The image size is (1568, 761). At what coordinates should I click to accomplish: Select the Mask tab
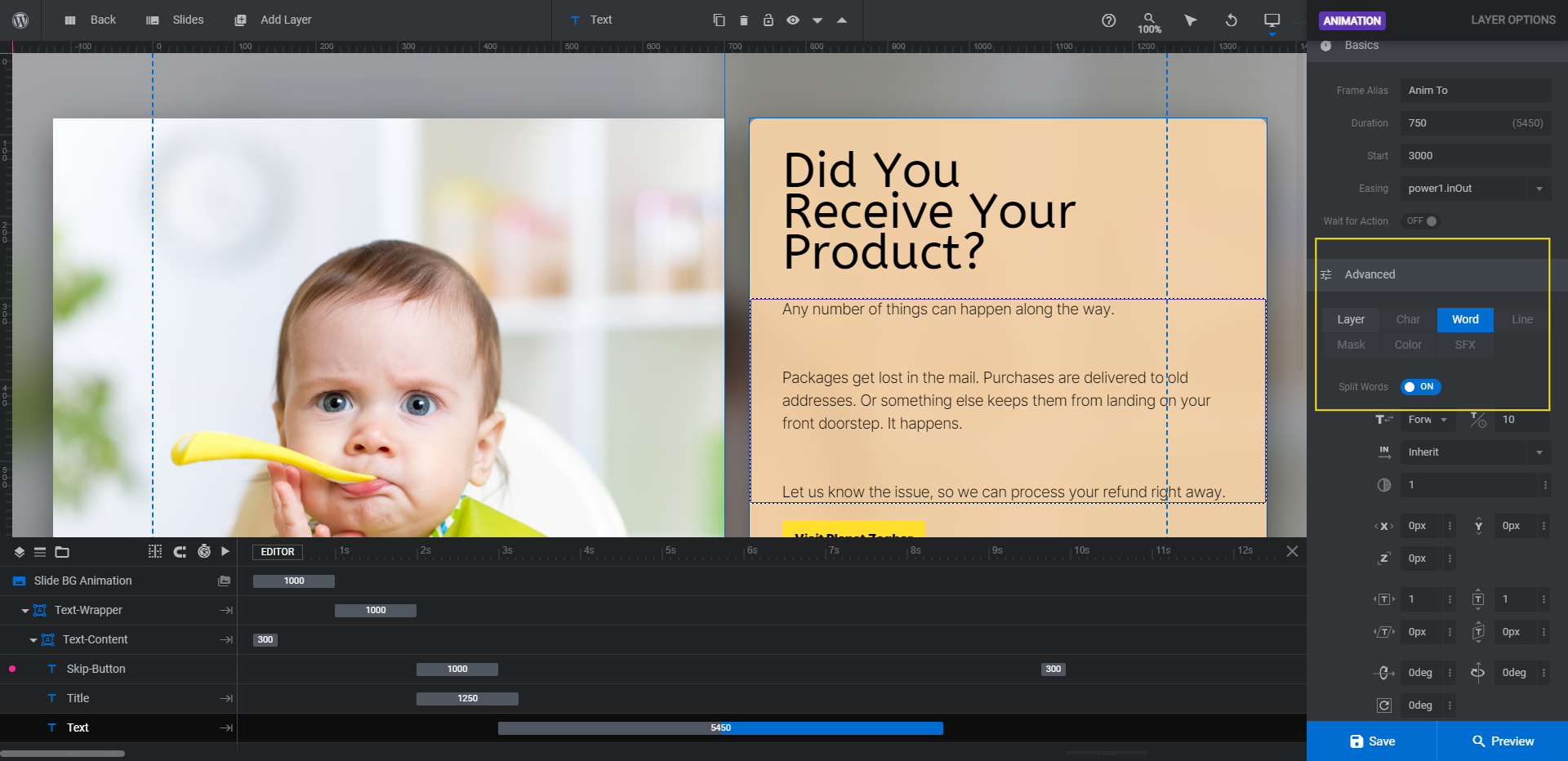(x=1351, y=345)
